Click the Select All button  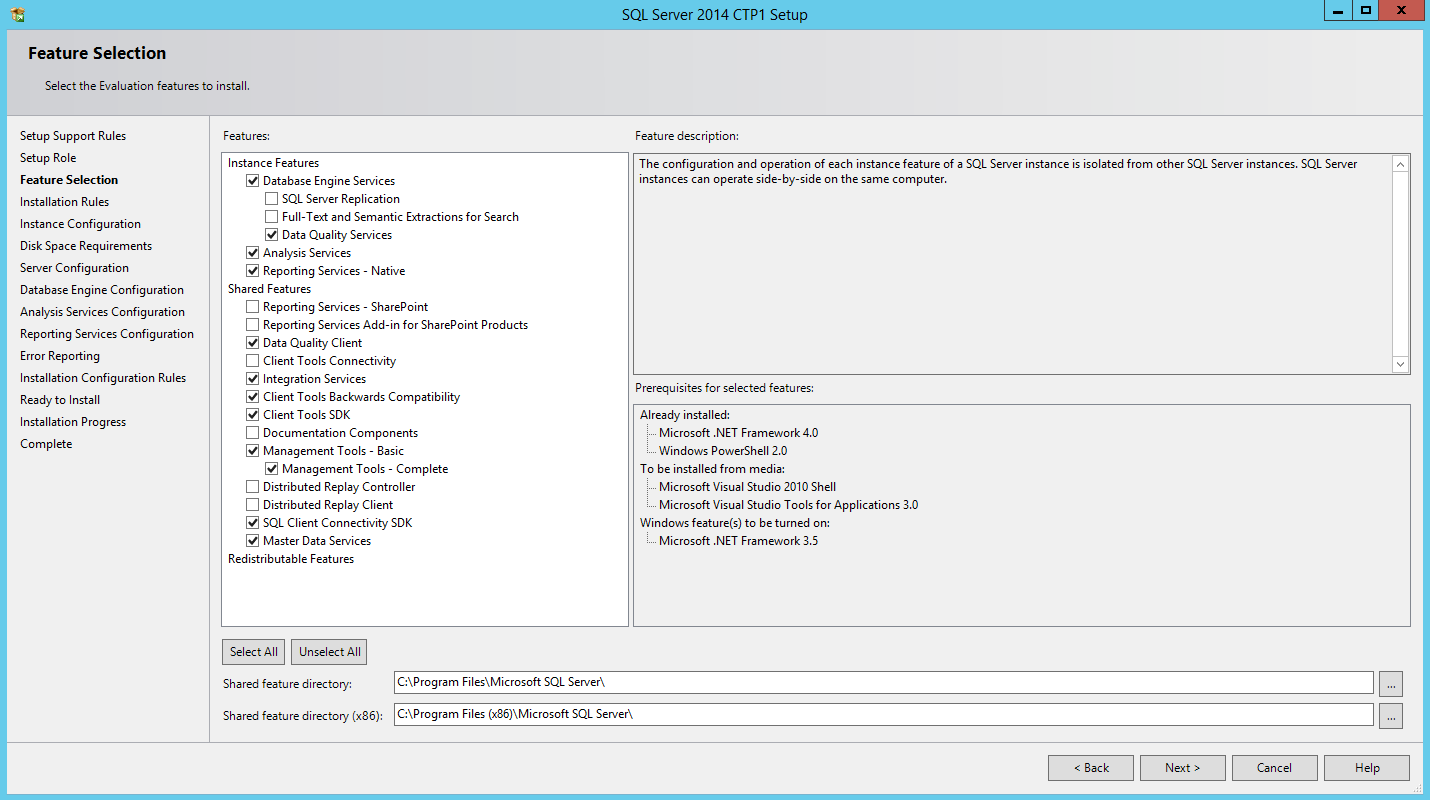[x=253, y=652]
